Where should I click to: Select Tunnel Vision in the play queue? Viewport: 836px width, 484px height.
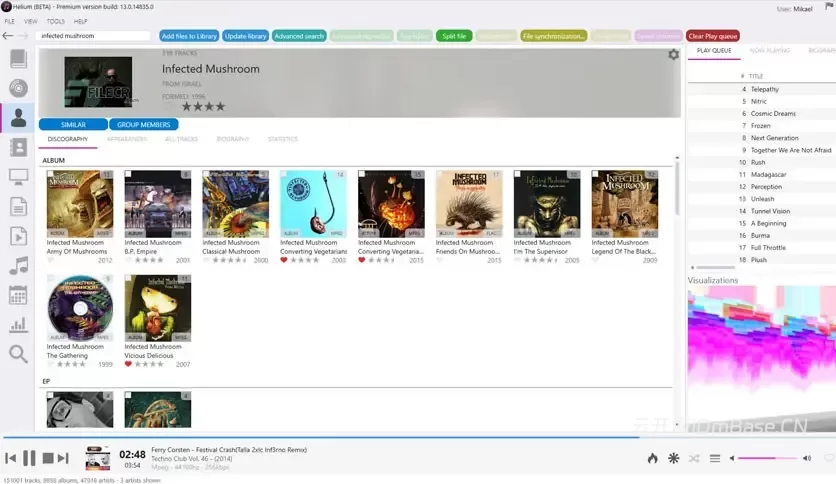[770, 211]
